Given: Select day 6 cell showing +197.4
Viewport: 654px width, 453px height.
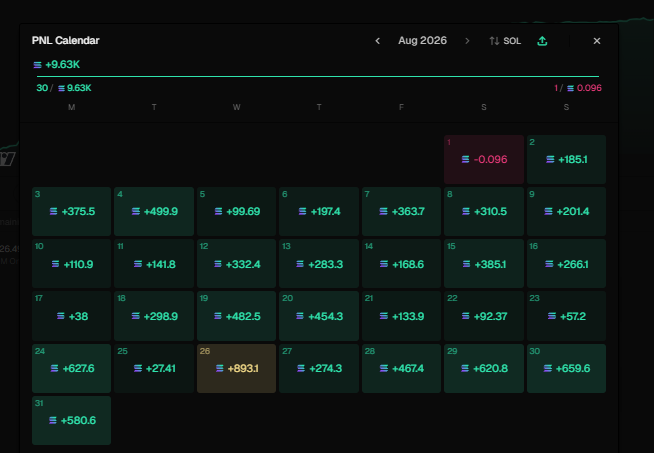Looking at the screenshot, I should (x=319, y=211).
